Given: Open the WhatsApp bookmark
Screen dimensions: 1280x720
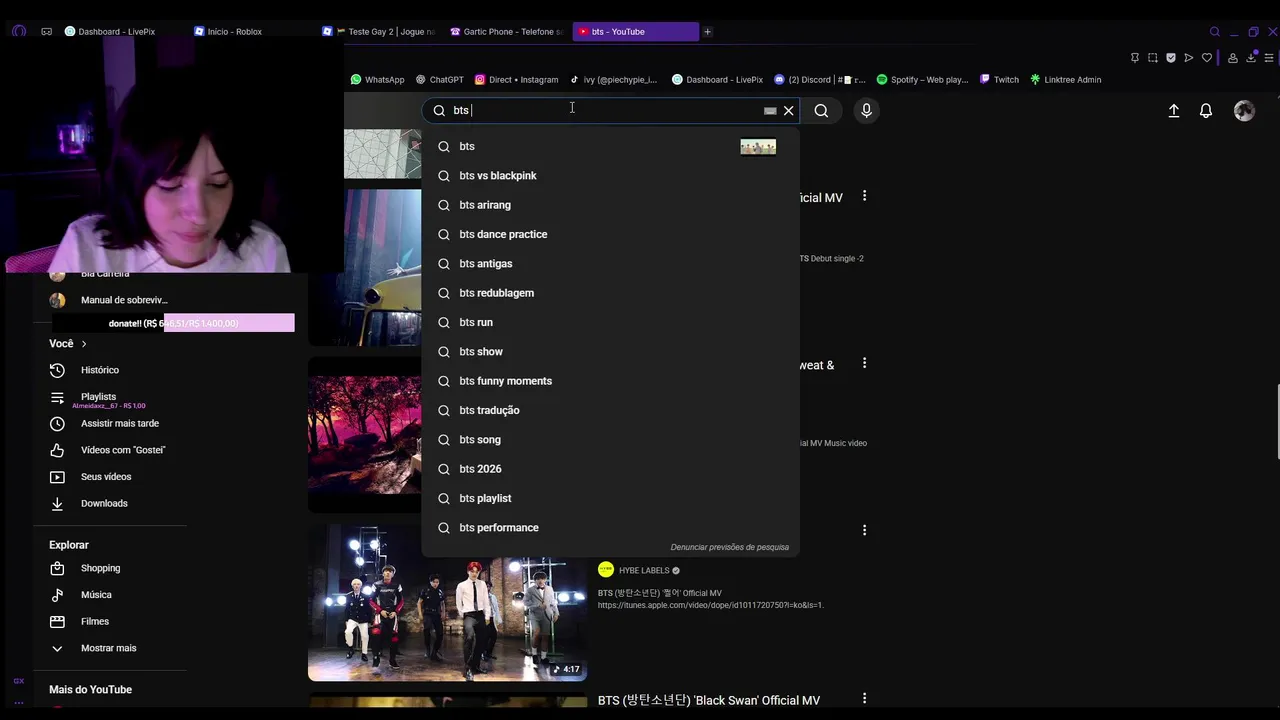Looking at the screenshot, I should (377, 79).
